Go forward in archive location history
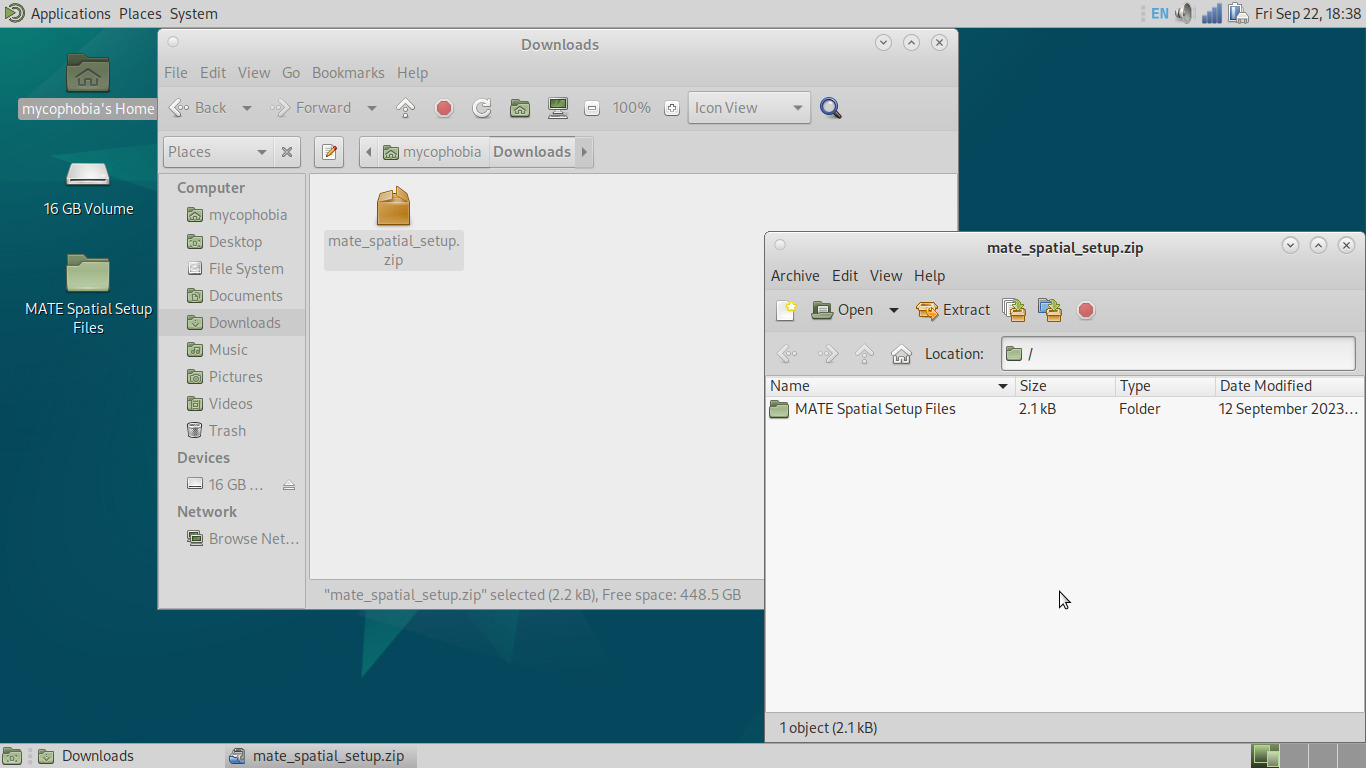This screenshot has width=1366, height=768. pyautogui.click(x=827, y=354)
